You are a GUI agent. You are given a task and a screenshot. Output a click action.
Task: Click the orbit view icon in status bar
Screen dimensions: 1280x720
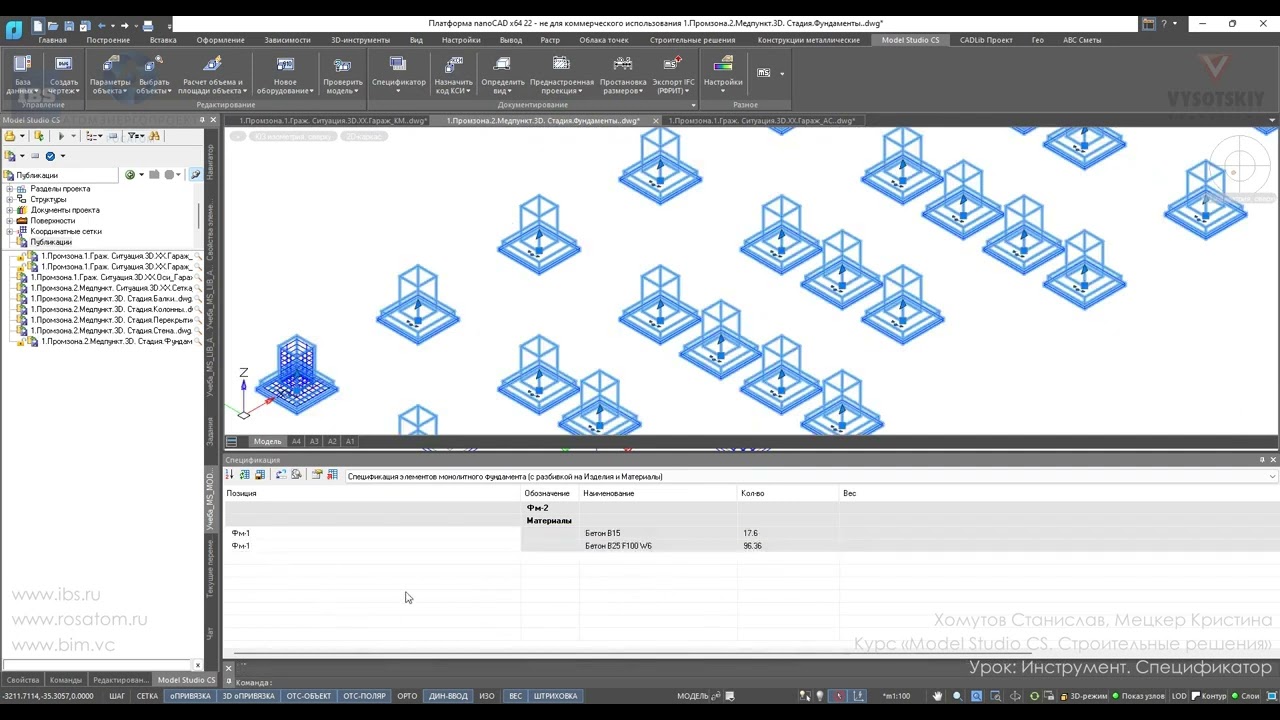pos(1016,696)
